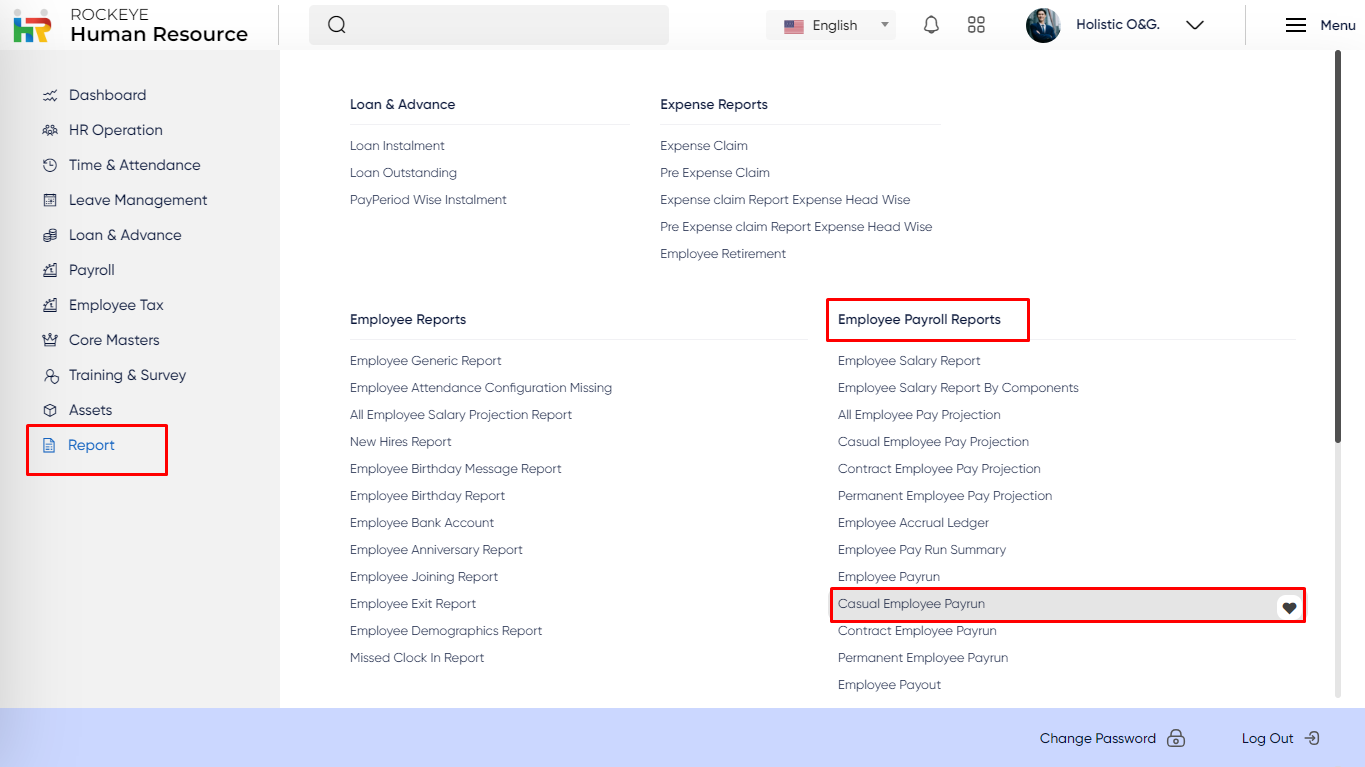Open the notifications bell

[931, 25]
